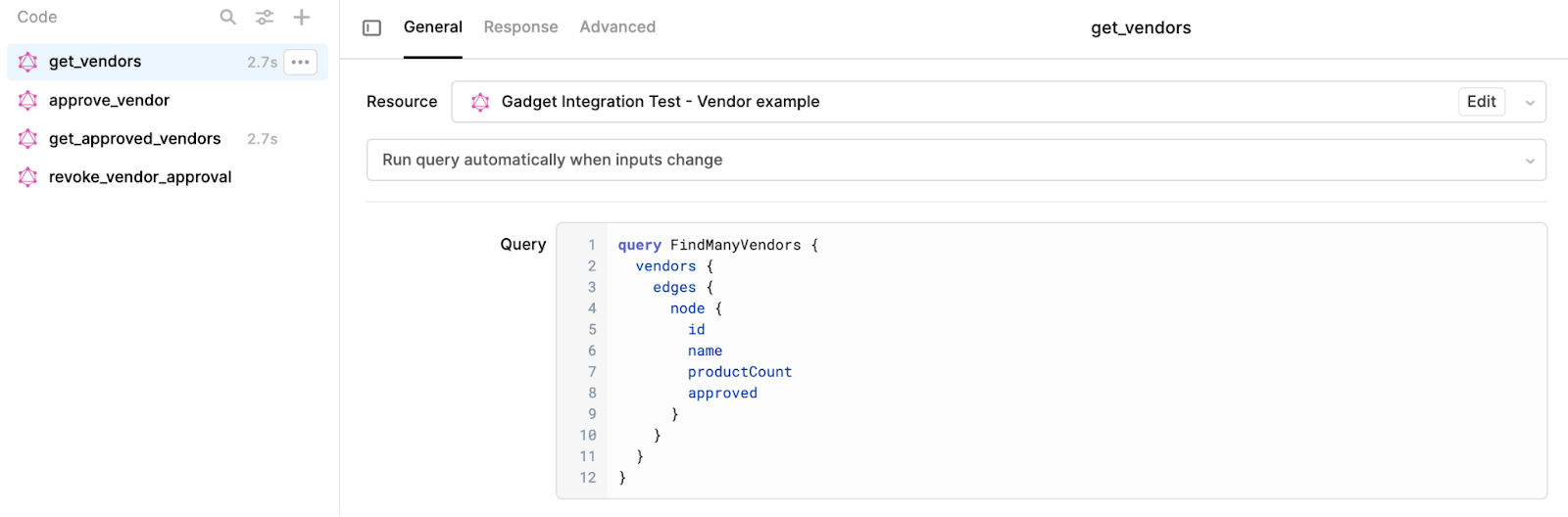Toggle the sidebar panel layout icon

coord(372,27)
